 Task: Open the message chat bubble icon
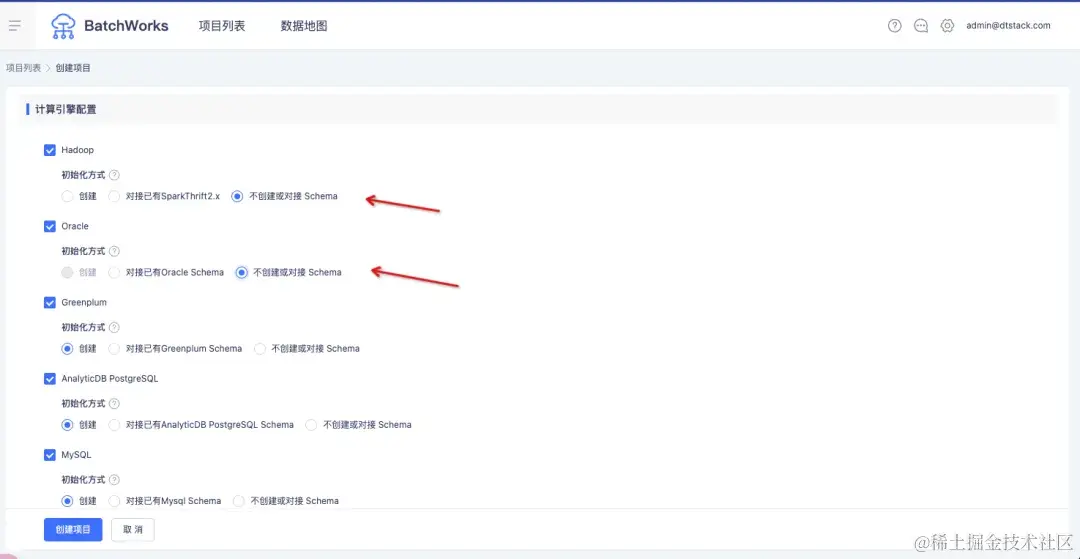pyautogui.click(x=921, y=26)
